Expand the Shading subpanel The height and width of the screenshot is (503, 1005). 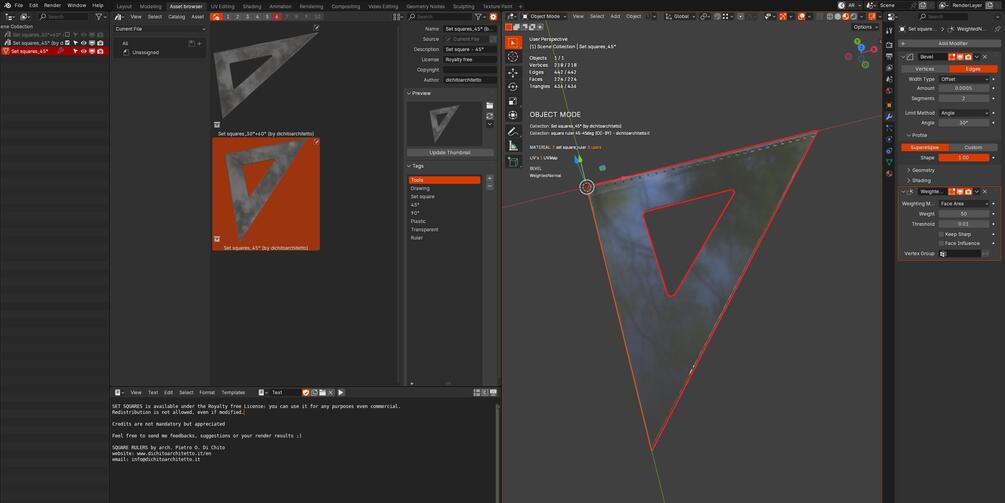[x=921, y=181]
